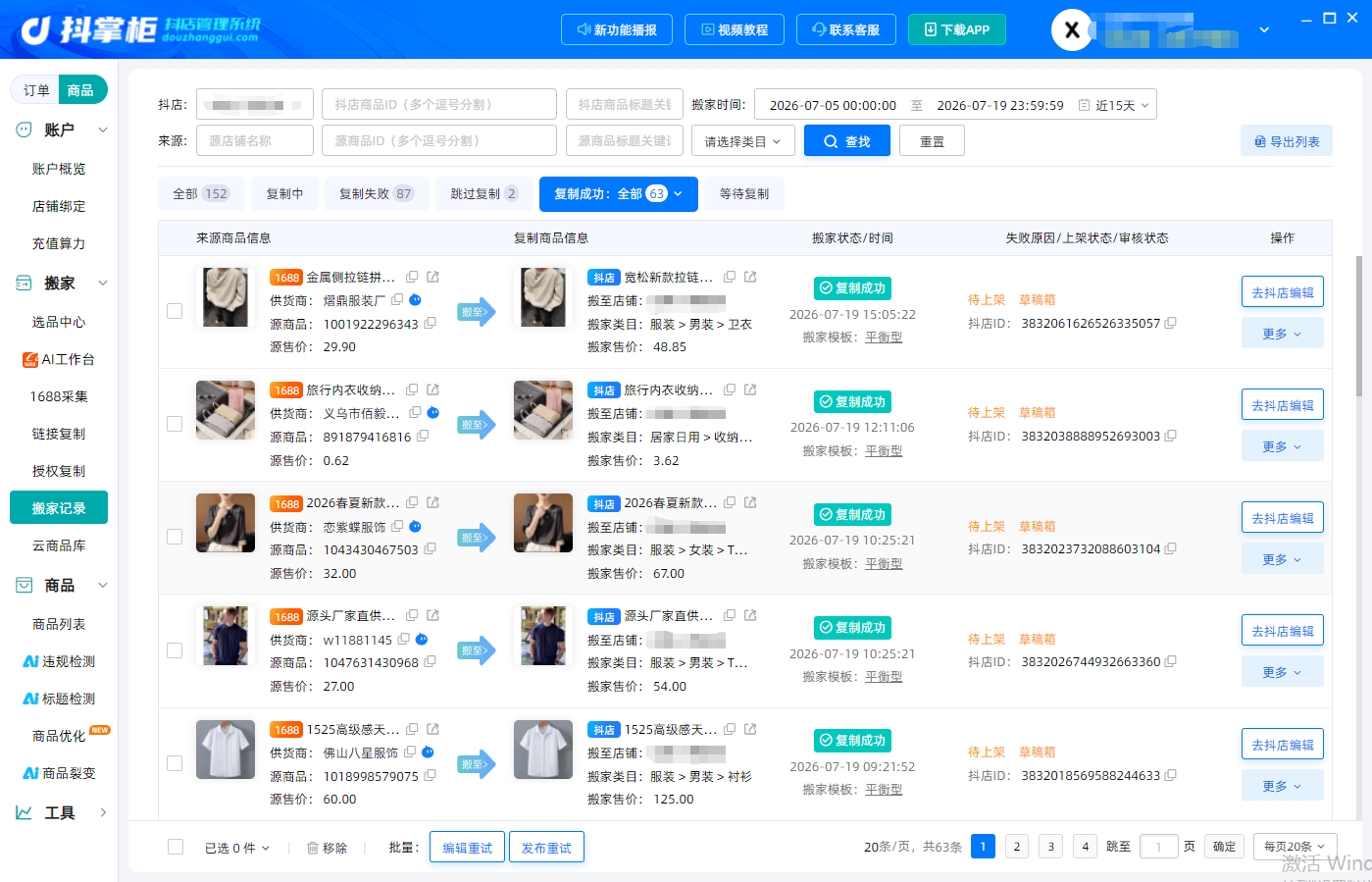Open the account avatar X icon

click(x=1072, y=29)
